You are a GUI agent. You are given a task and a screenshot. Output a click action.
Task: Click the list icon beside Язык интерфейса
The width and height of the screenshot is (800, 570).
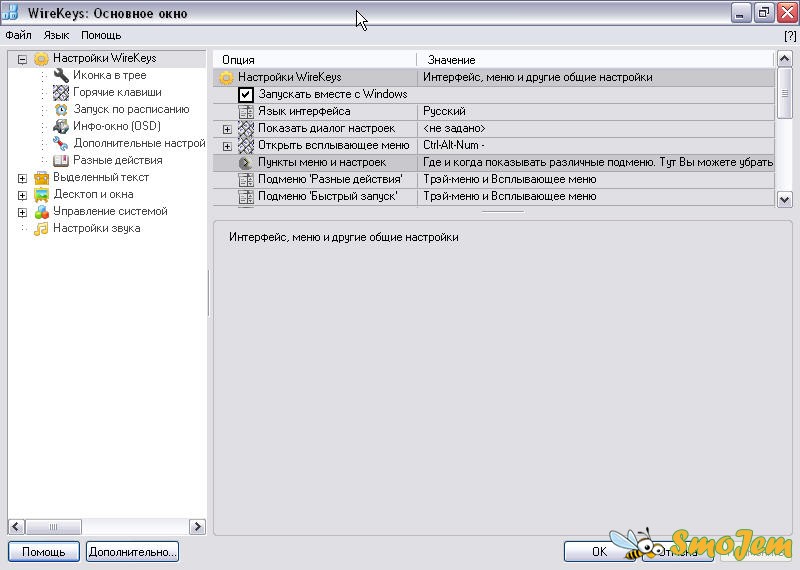click(x=246, y=111)
